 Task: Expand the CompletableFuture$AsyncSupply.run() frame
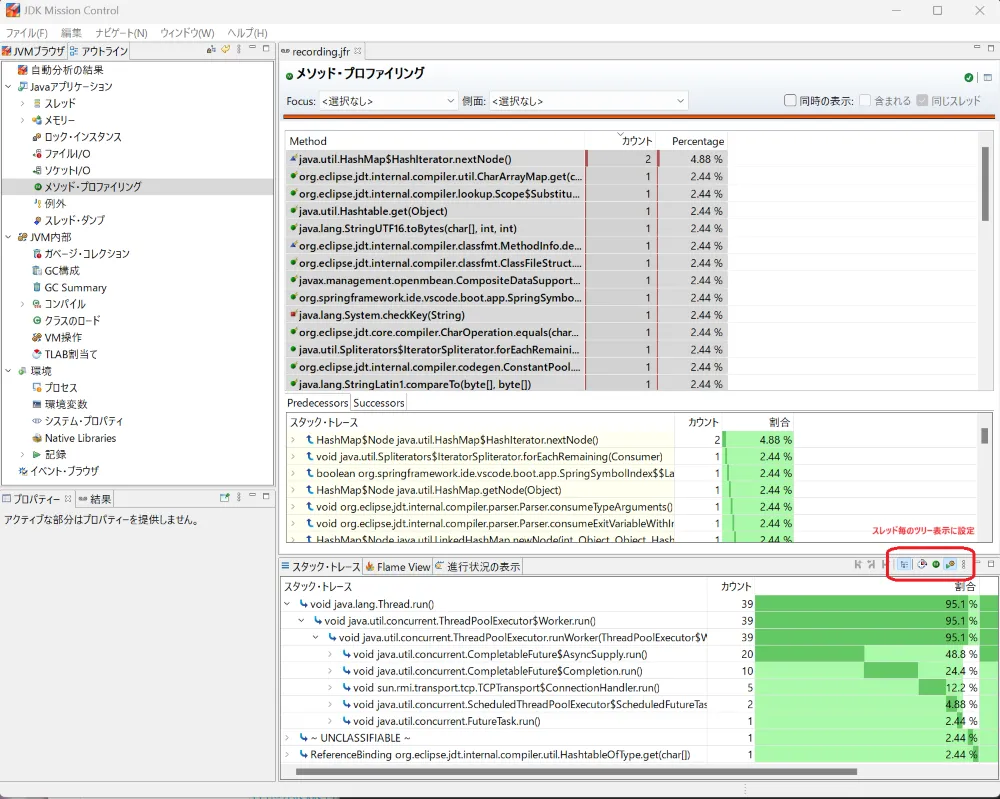tap(330, 654)
